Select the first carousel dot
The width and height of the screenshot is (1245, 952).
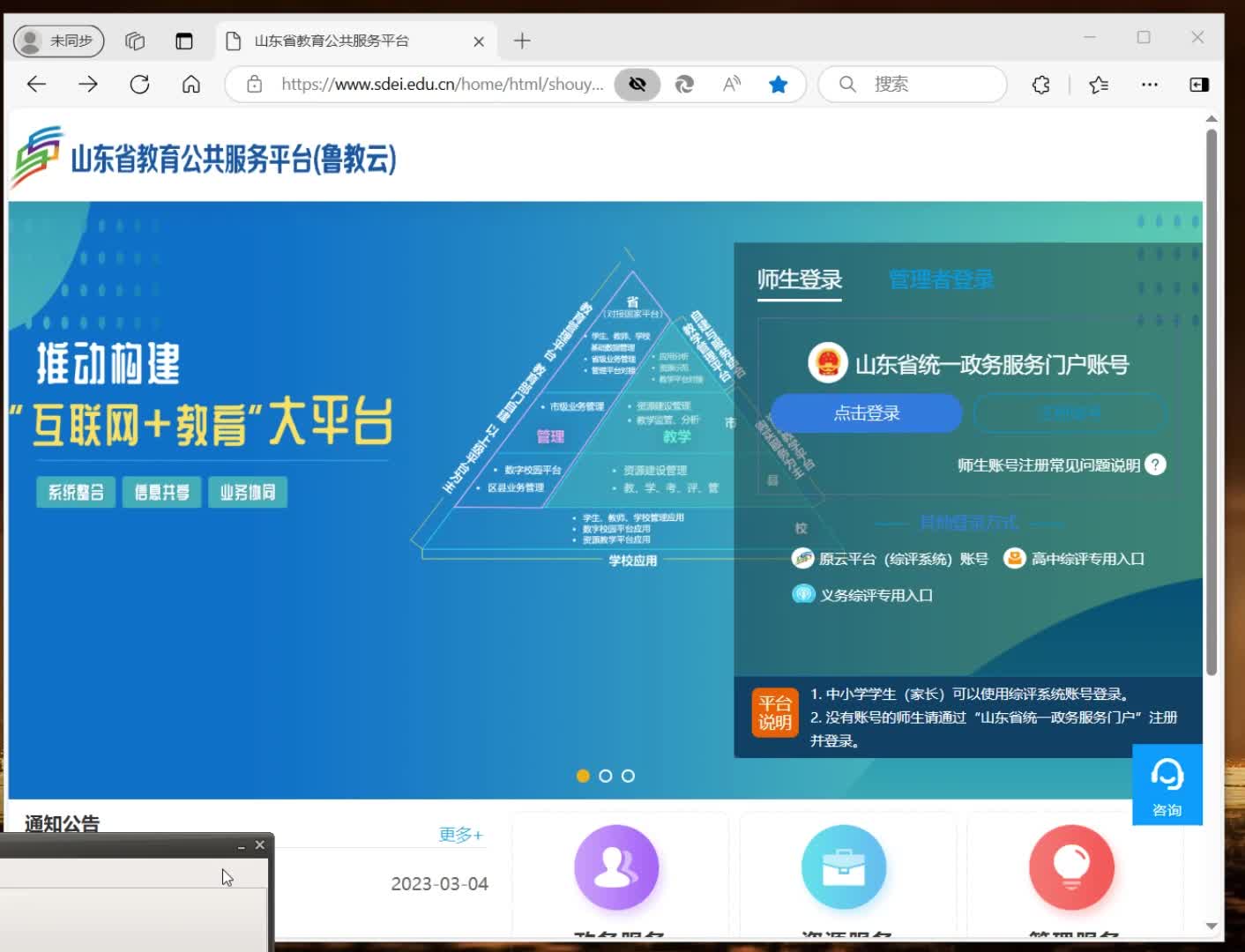pos(583,776)
